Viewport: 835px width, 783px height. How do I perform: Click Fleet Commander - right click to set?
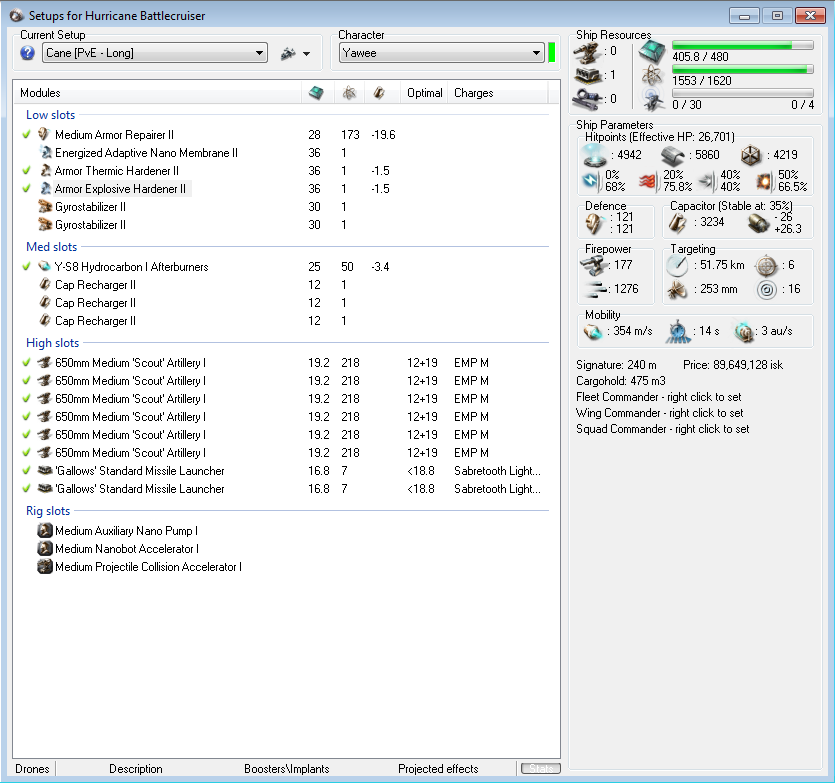659,397
